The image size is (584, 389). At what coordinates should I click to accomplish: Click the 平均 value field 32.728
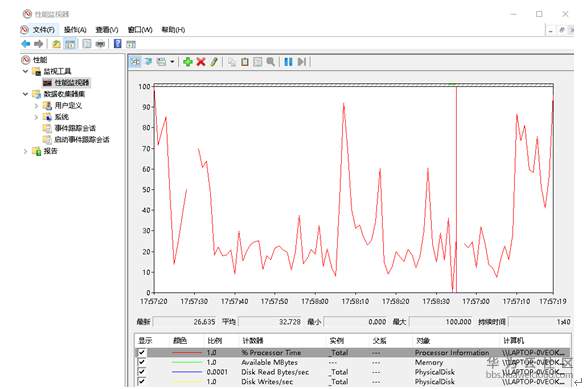coord(270,322)
